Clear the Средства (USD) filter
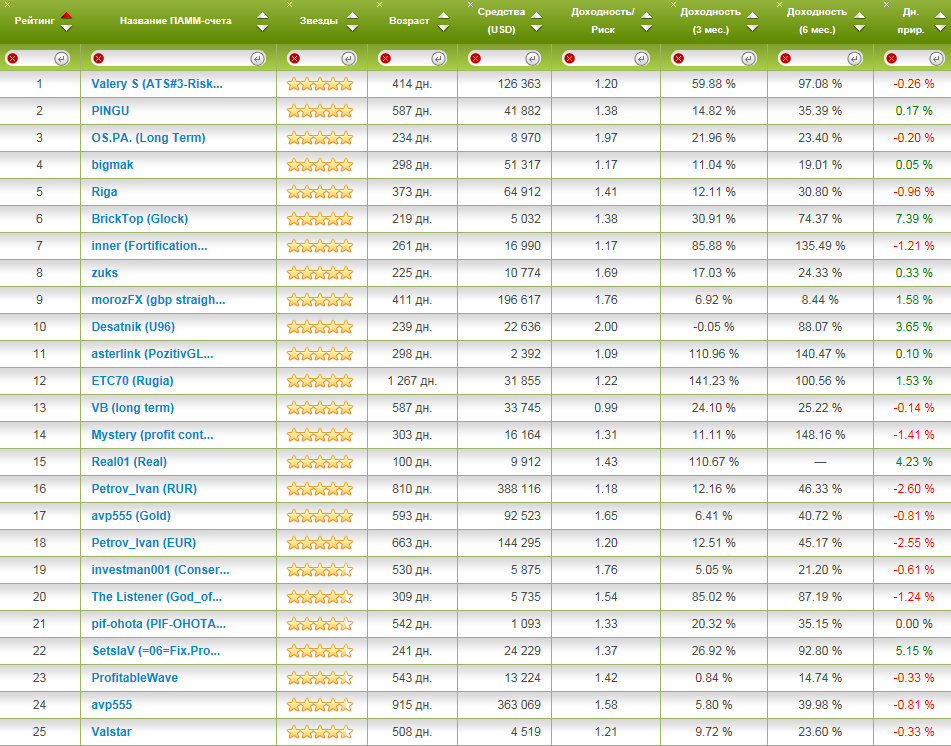Viewport: 951px width, 746px height. (x=476, y=58)
